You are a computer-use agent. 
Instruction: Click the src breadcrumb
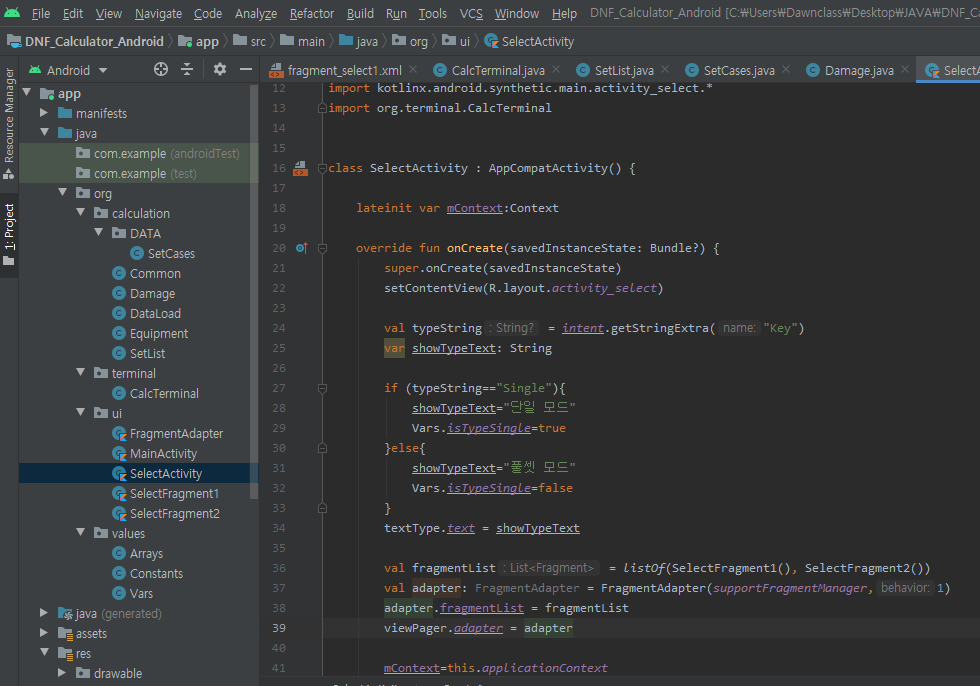click(x=249, y=41)
